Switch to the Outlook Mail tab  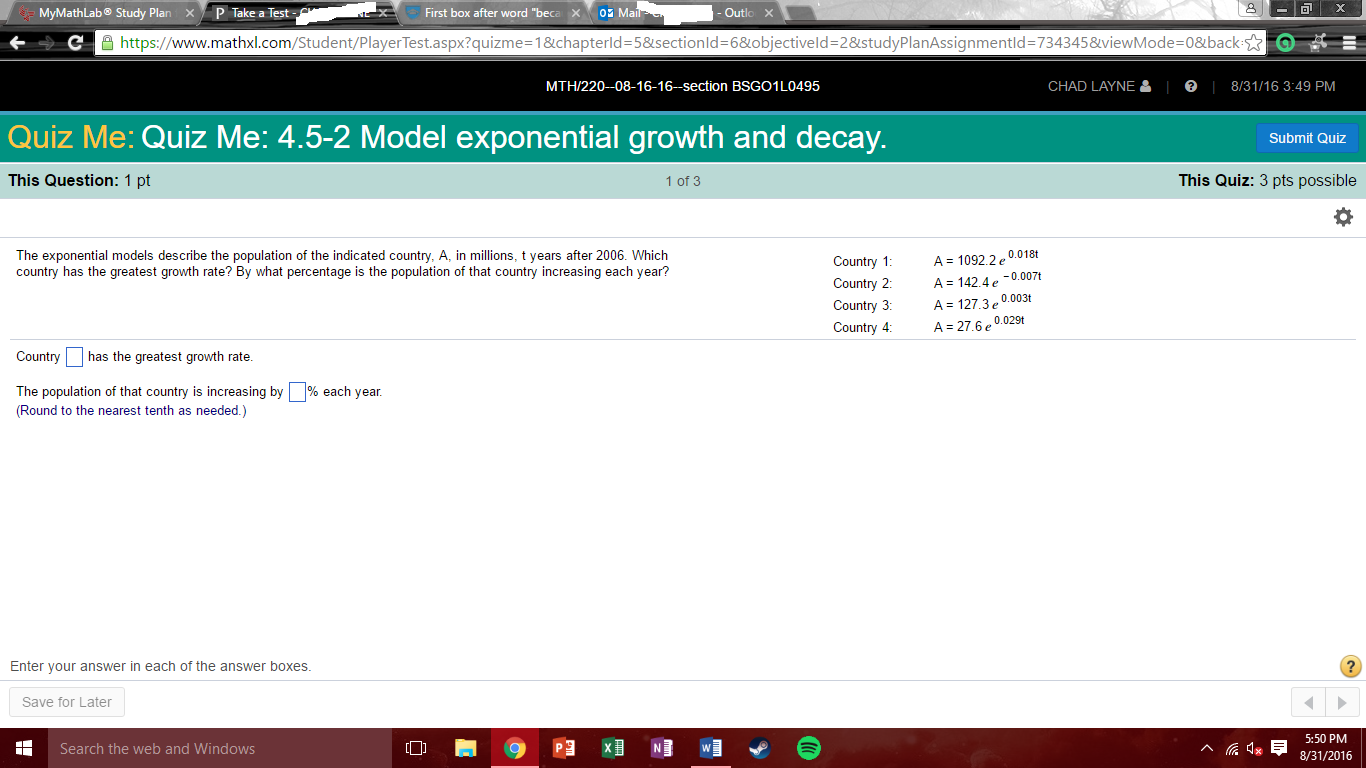680,13
